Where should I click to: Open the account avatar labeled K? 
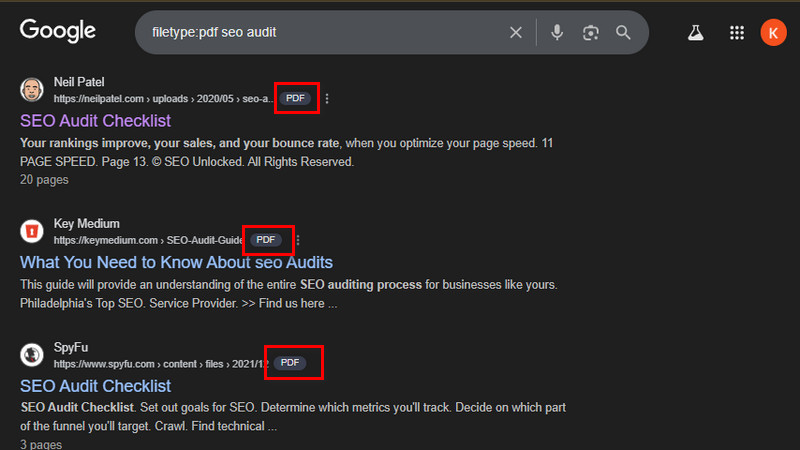(773, 33)
